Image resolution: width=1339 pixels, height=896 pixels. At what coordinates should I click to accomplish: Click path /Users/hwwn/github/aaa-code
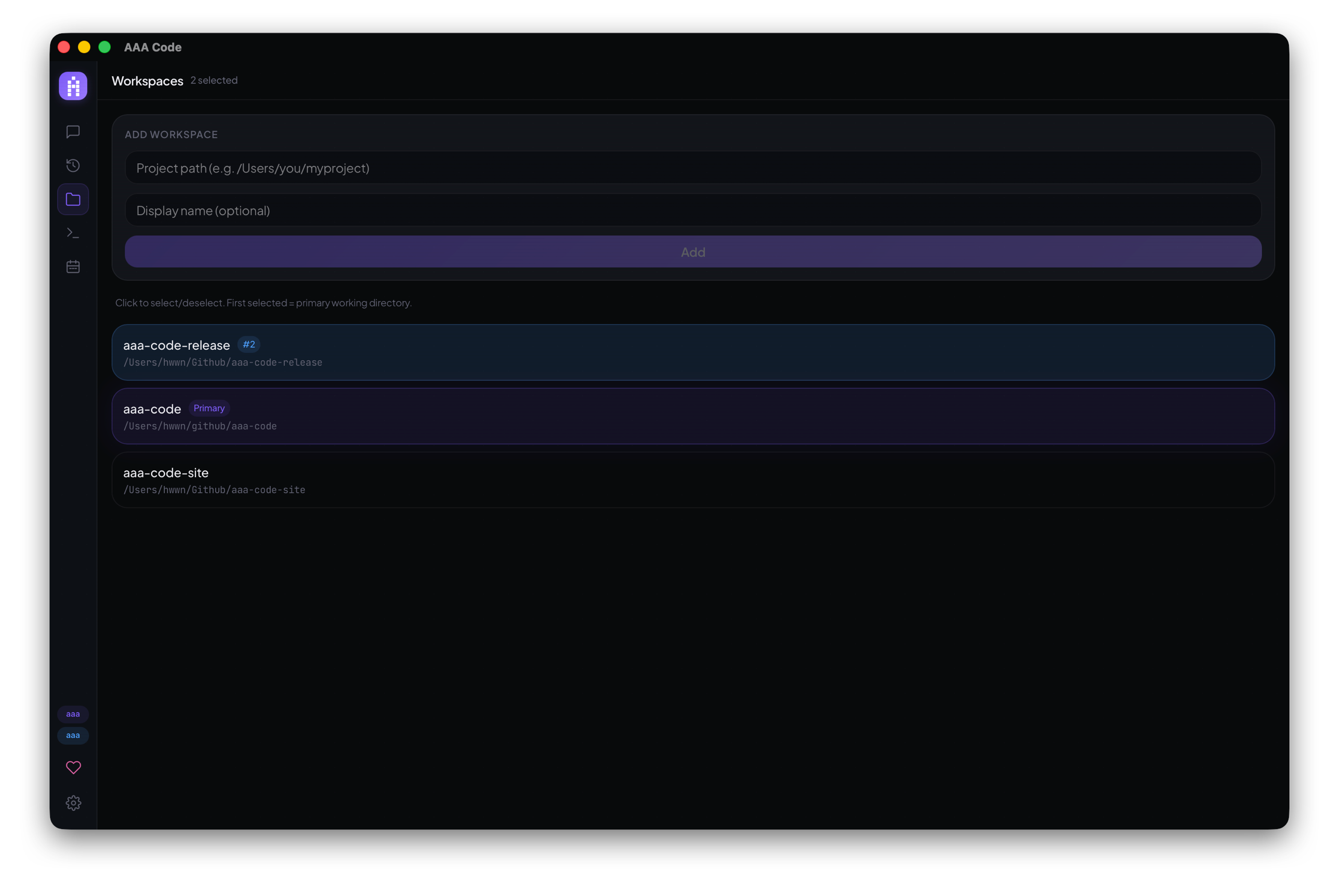click(200, 426)
